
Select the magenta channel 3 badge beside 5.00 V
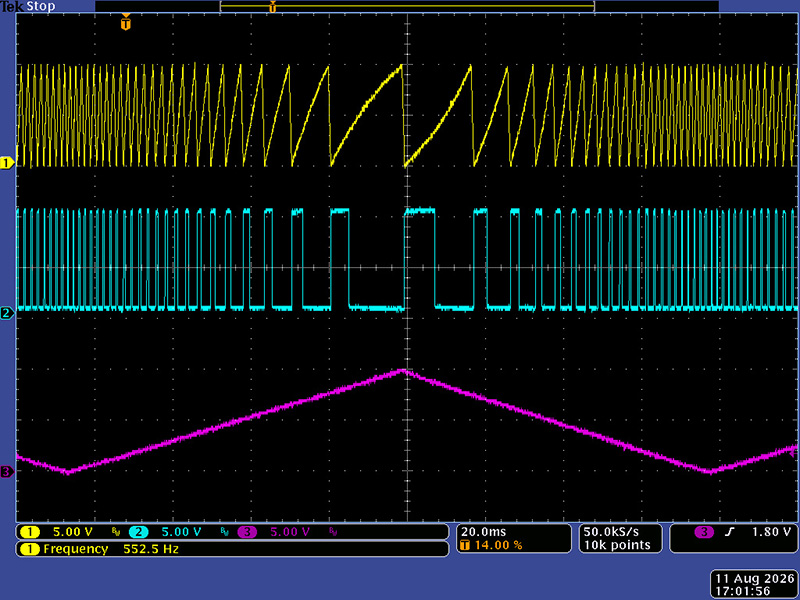pos(247,532)
